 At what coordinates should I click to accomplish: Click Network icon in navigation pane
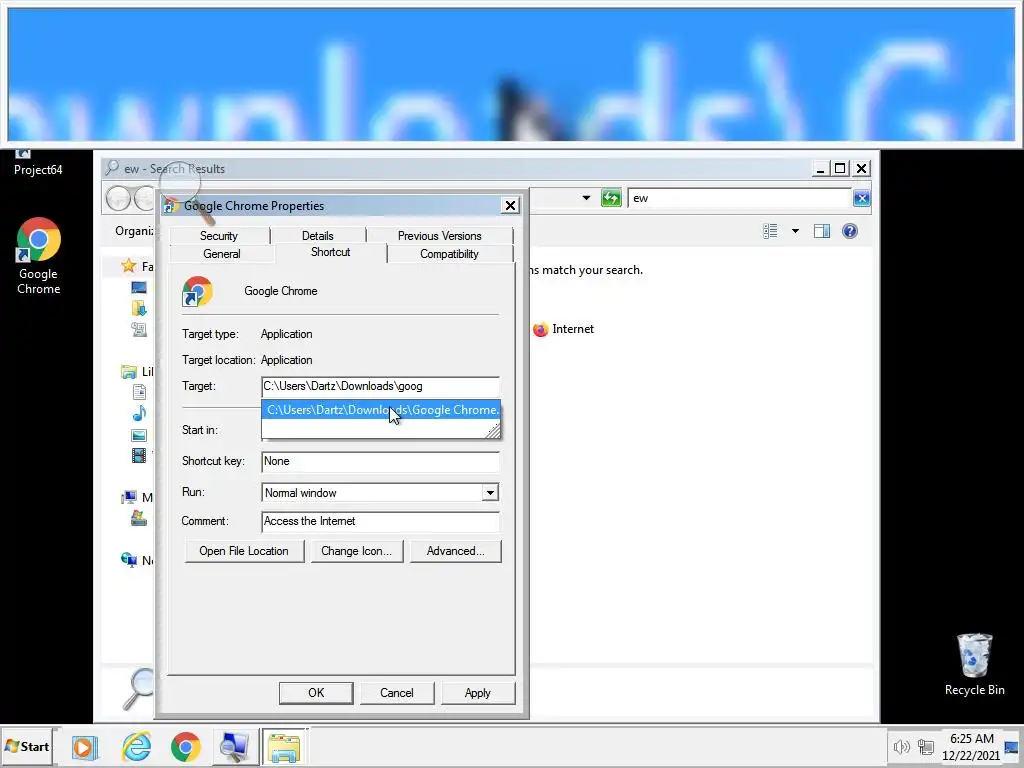click(x=129, y=560)
